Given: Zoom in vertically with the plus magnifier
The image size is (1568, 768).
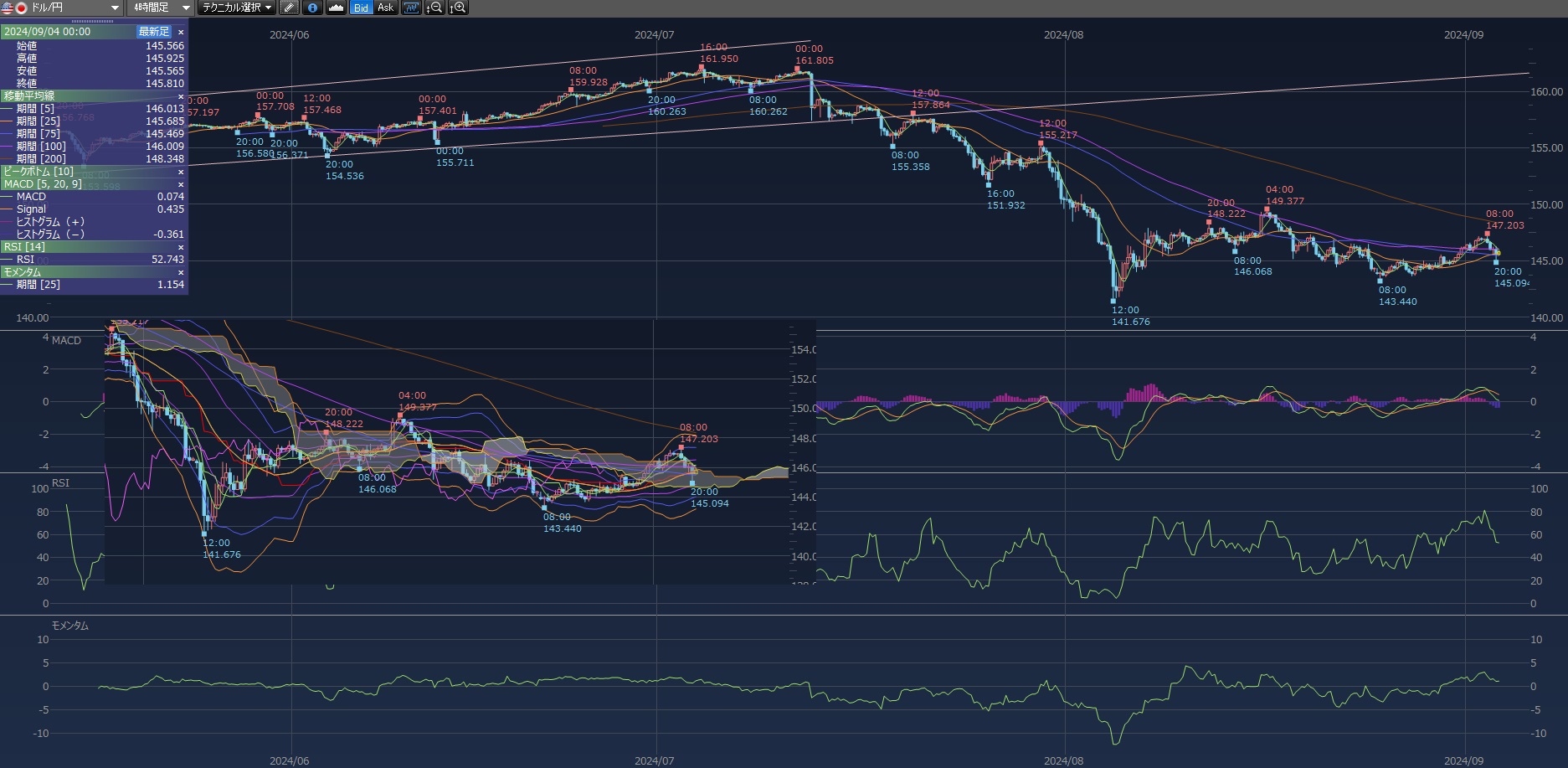Looking at the screenshot, I should tap(458, 8).
